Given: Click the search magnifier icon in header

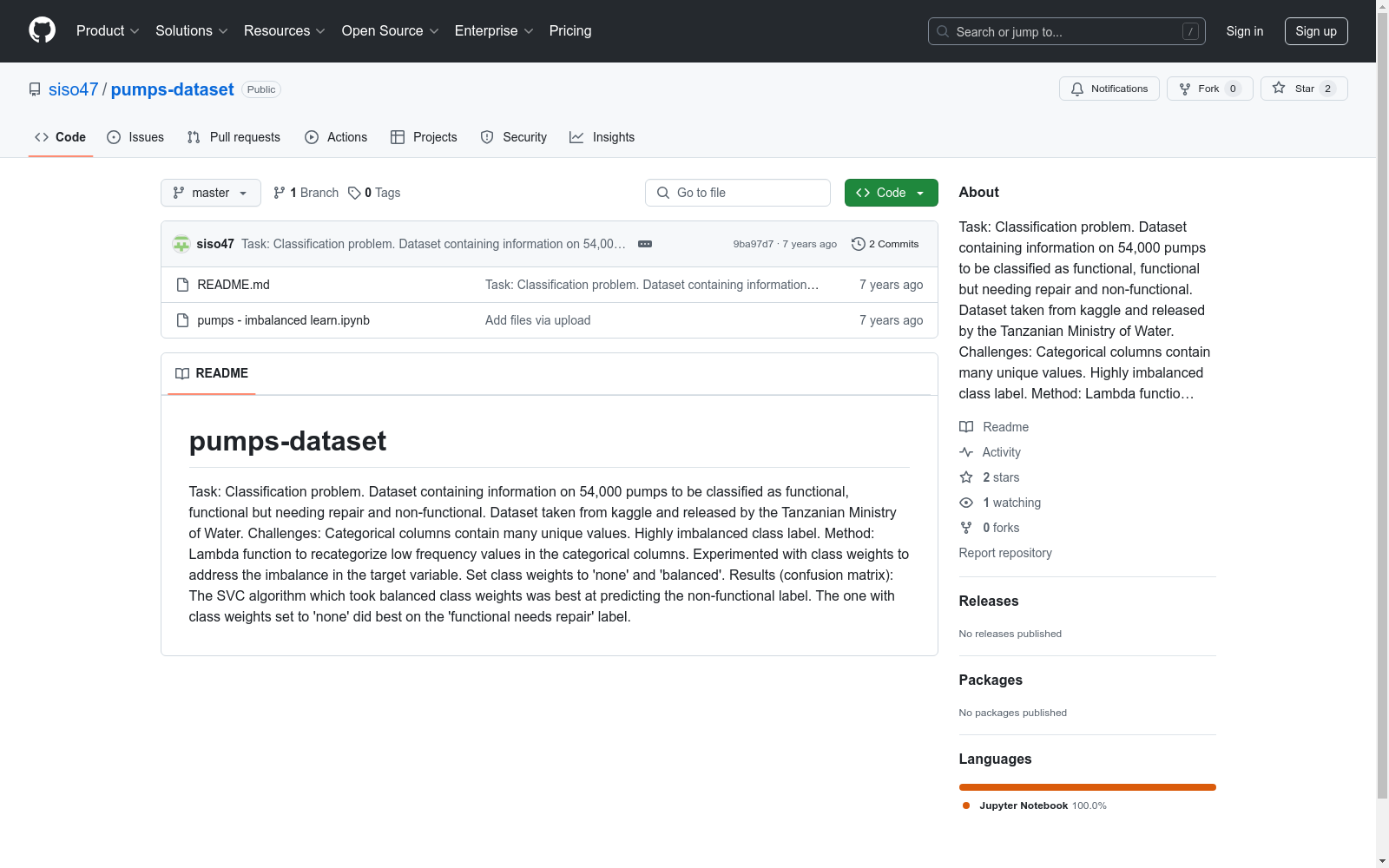Looking at the screenshot, I should coord(943,31).
